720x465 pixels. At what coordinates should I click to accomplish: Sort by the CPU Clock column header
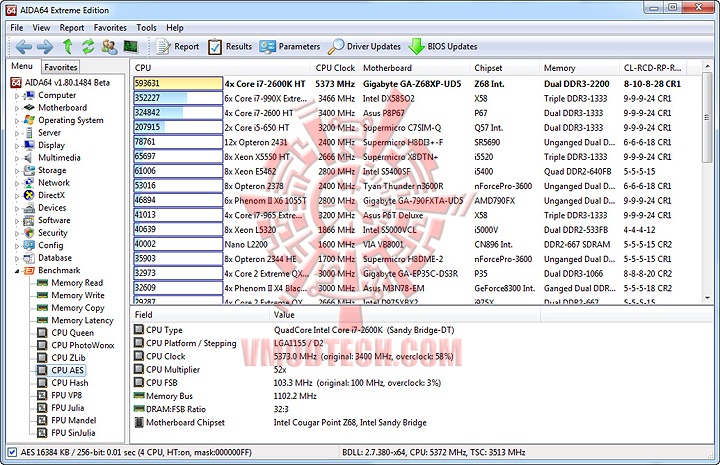(x=335, y=67)
